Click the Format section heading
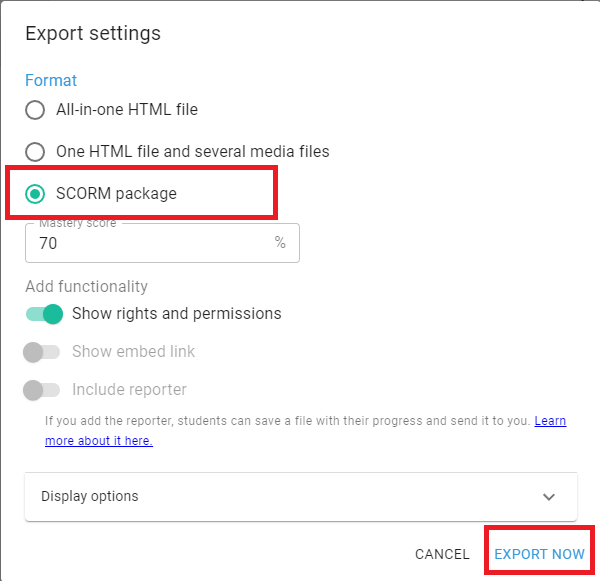 click(51, 80)
